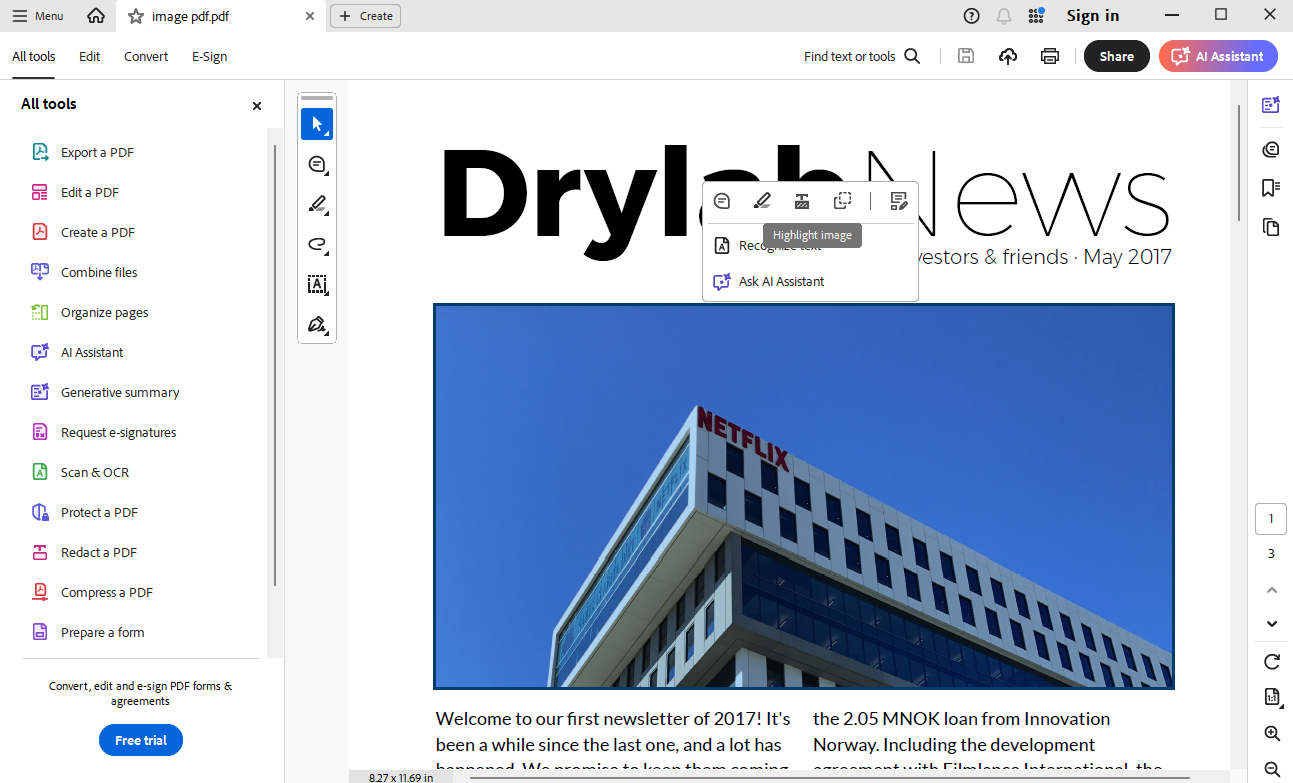Open the notifications bell
The image size is (1293, 783).
[1004, 16]
